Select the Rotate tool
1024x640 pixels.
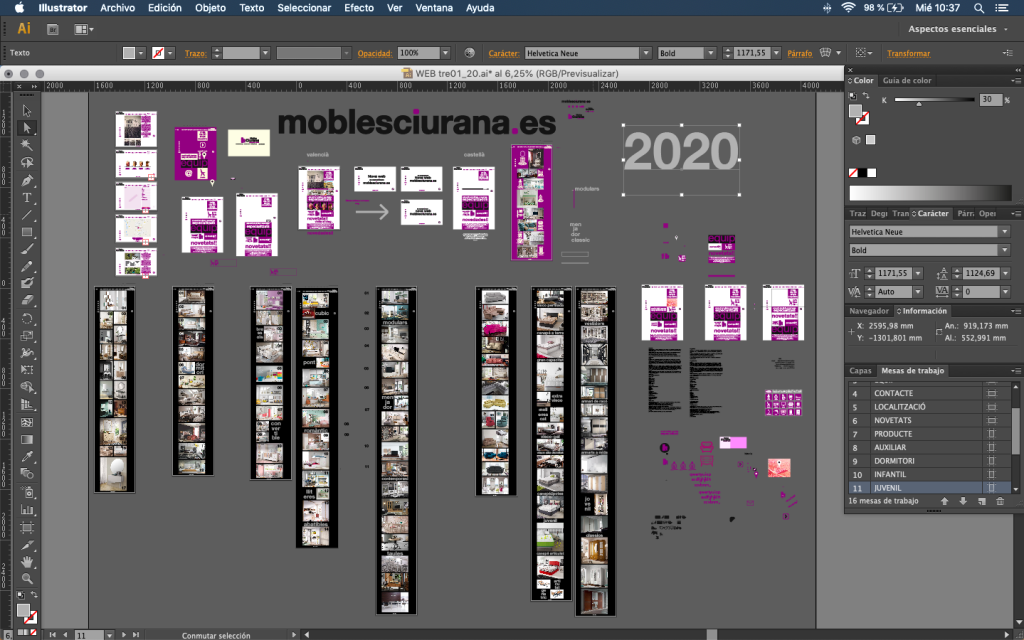tap(27, 319)
